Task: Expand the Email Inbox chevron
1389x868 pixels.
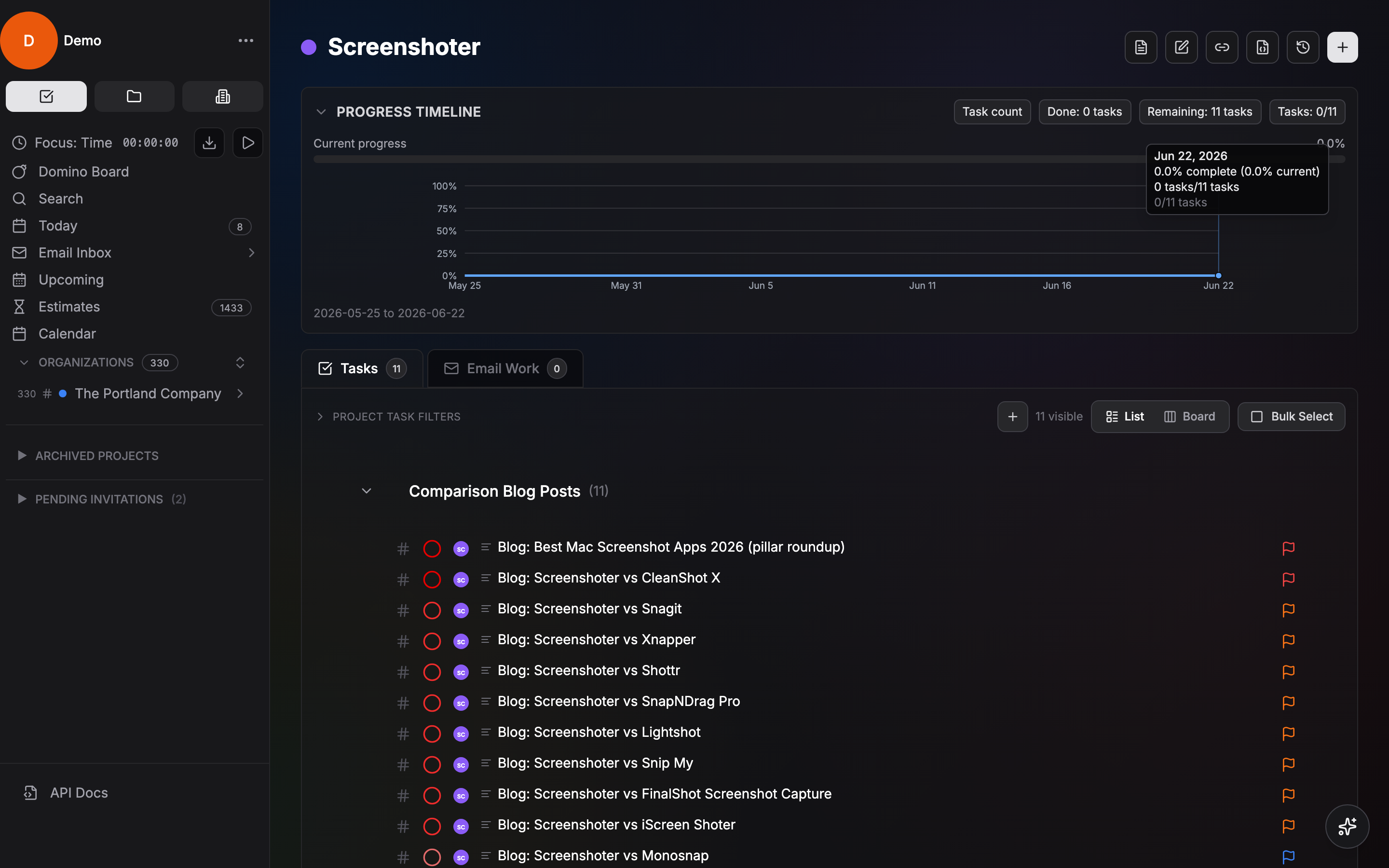Action: (x=251, y=253)
